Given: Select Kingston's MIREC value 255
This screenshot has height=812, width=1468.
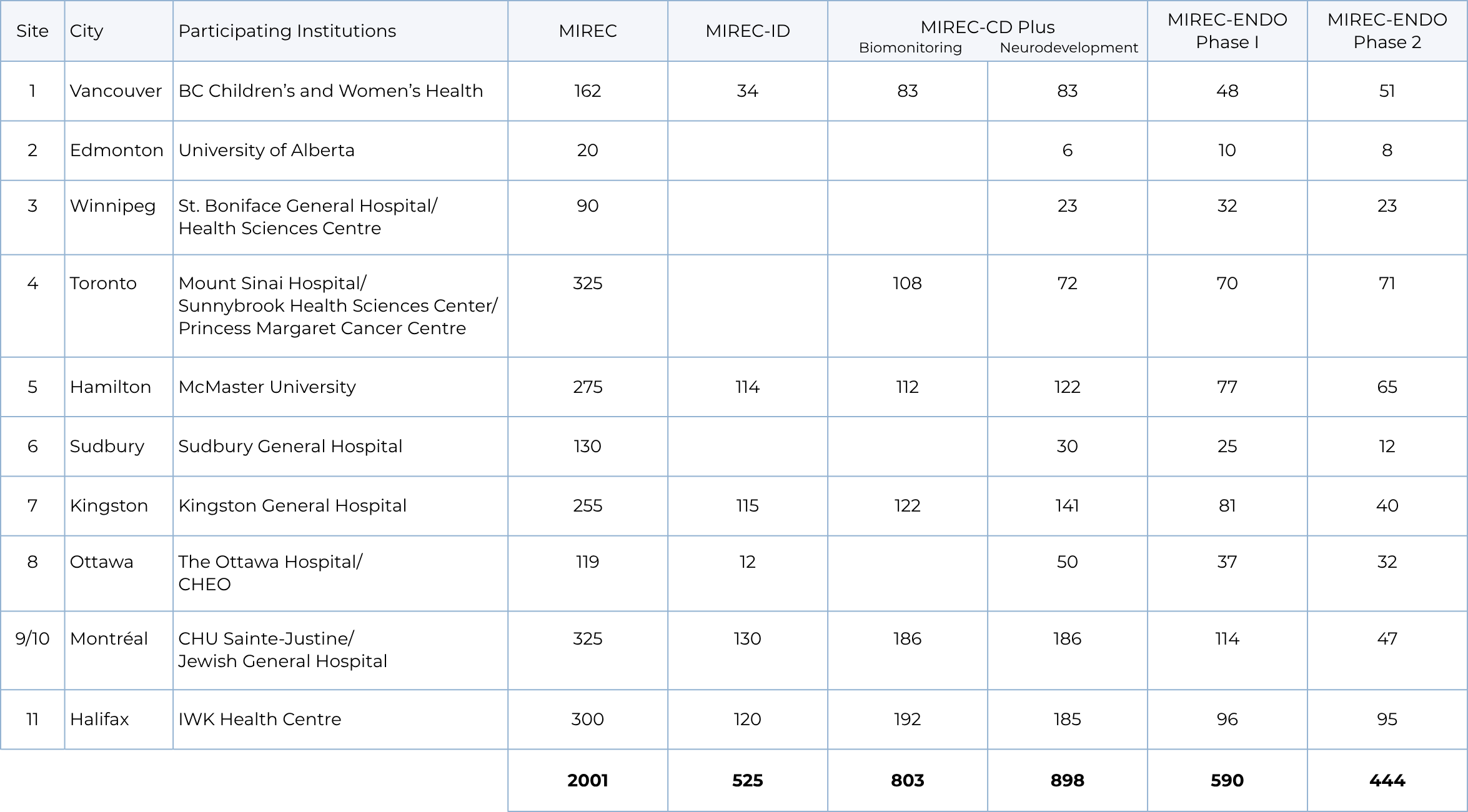Looking at the screenshot, I should (588, 506).
